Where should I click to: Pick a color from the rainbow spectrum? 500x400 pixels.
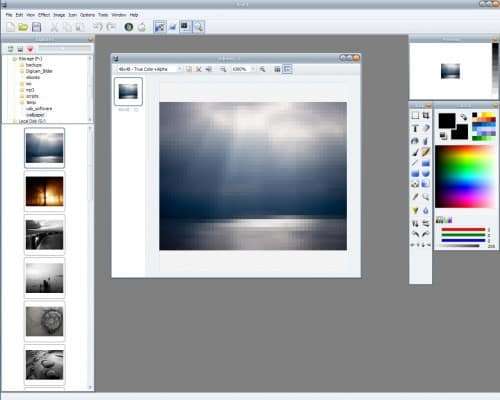(x=465, y=177)
